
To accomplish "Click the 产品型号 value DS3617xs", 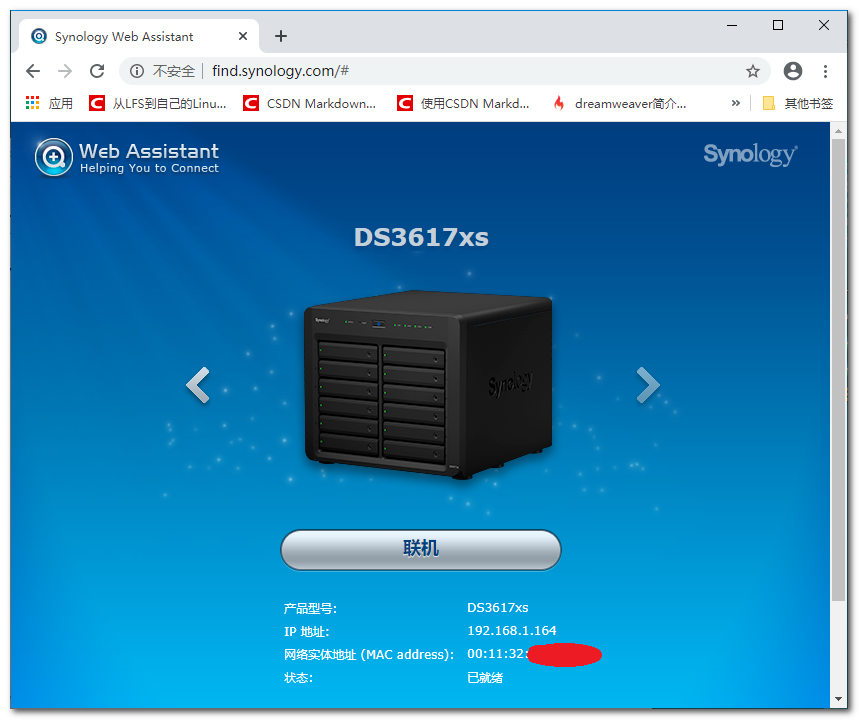I will (x=497, y=608).
